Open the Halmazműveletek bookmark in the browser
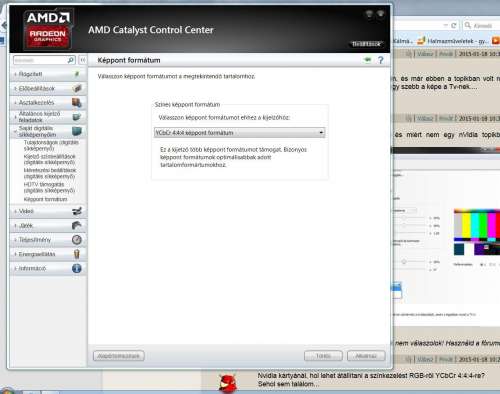This screenshot has height=394, width=500. (453, 41)
